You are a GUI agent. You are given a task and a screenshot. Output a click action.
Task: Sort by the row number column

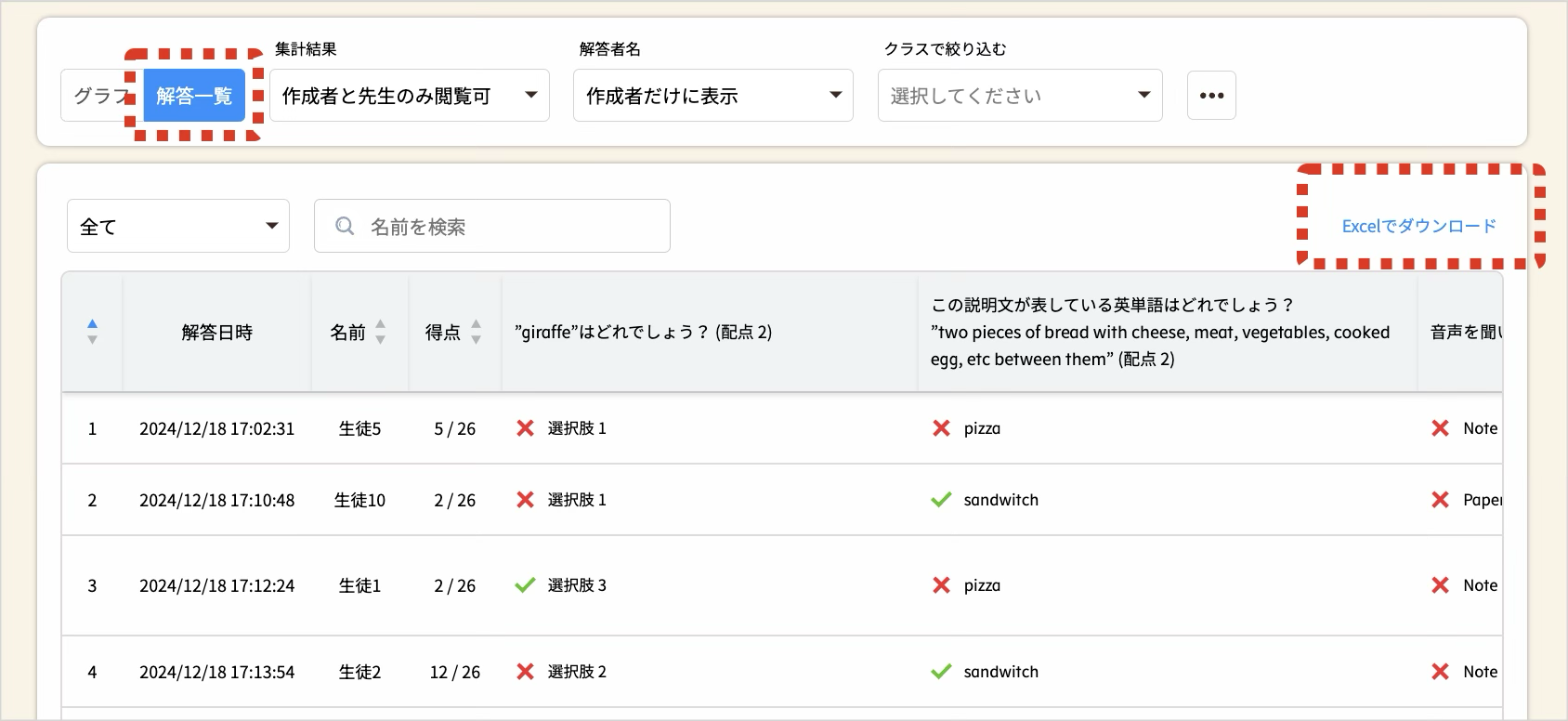(92, 332)
